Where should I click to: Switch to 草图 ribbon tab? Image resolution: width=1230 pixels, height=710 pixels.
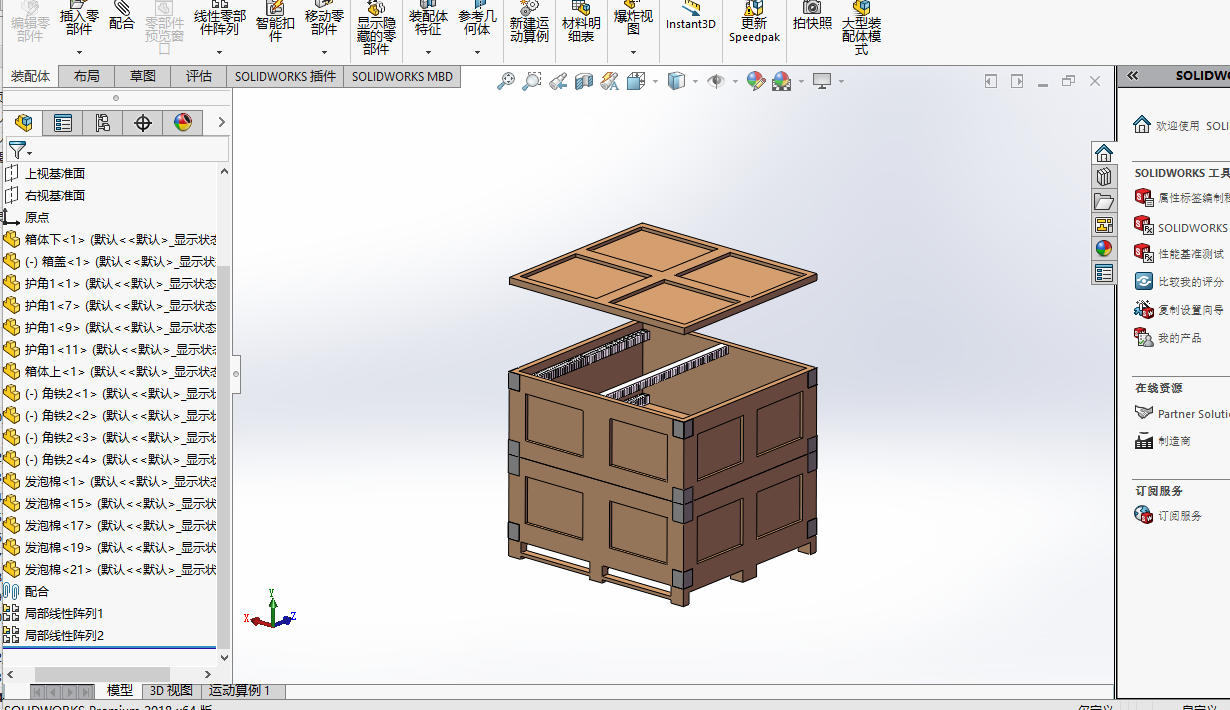pyautogui.click(x=143, y=76)
